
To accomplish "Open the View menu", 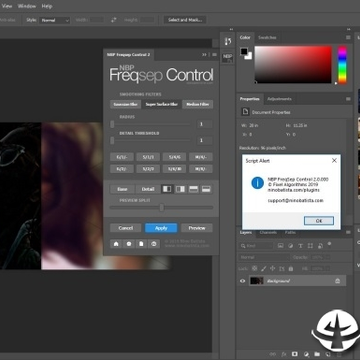I will pyautogui.click(x=7, y=6).
